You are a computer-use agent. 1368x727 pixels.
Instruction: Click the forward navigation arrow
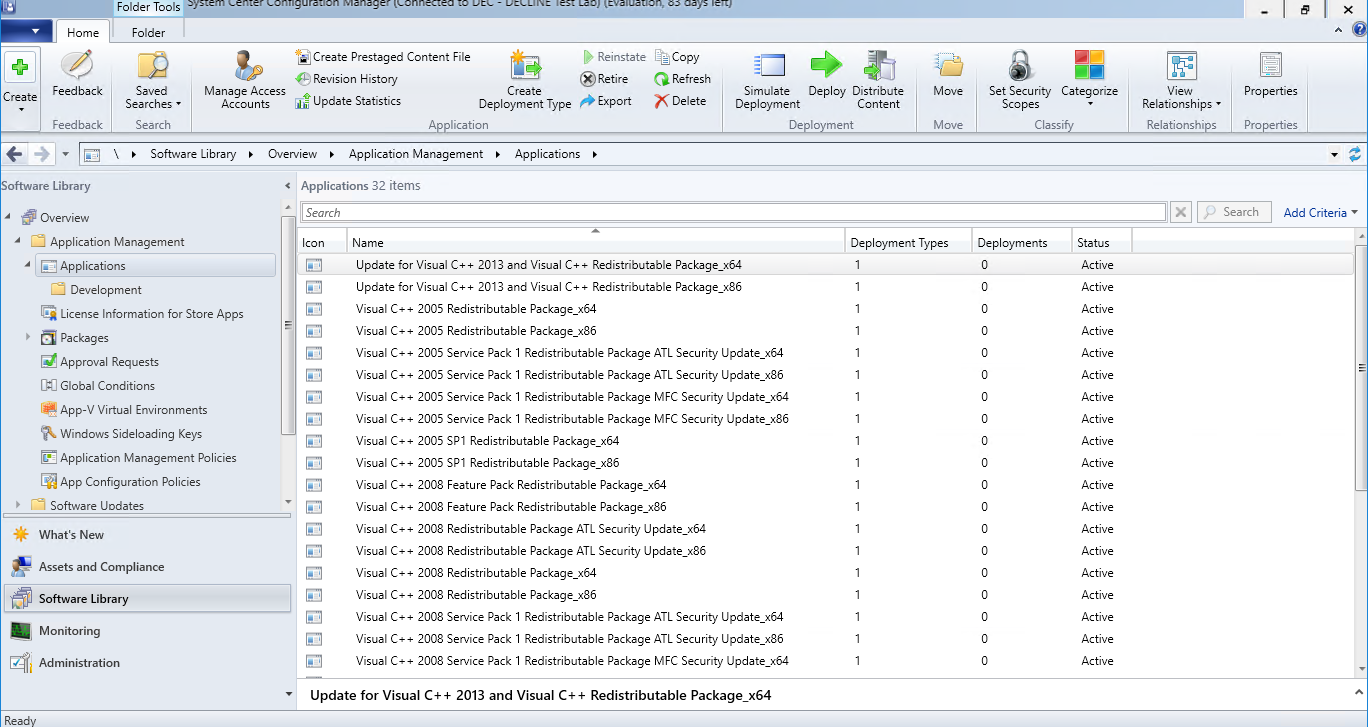pyautogui.click(x=41, y=154)
